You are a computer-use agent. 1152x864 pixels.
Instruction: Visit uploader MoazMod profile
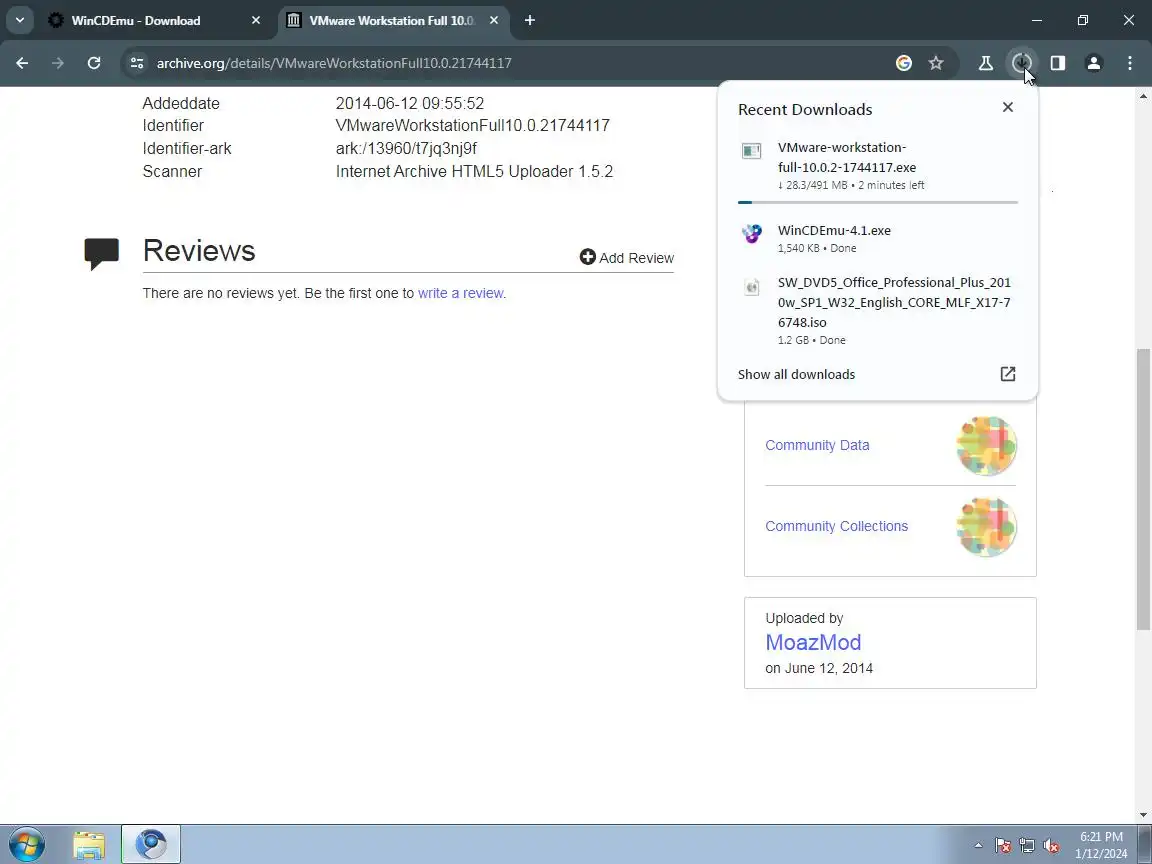(813, 642)
